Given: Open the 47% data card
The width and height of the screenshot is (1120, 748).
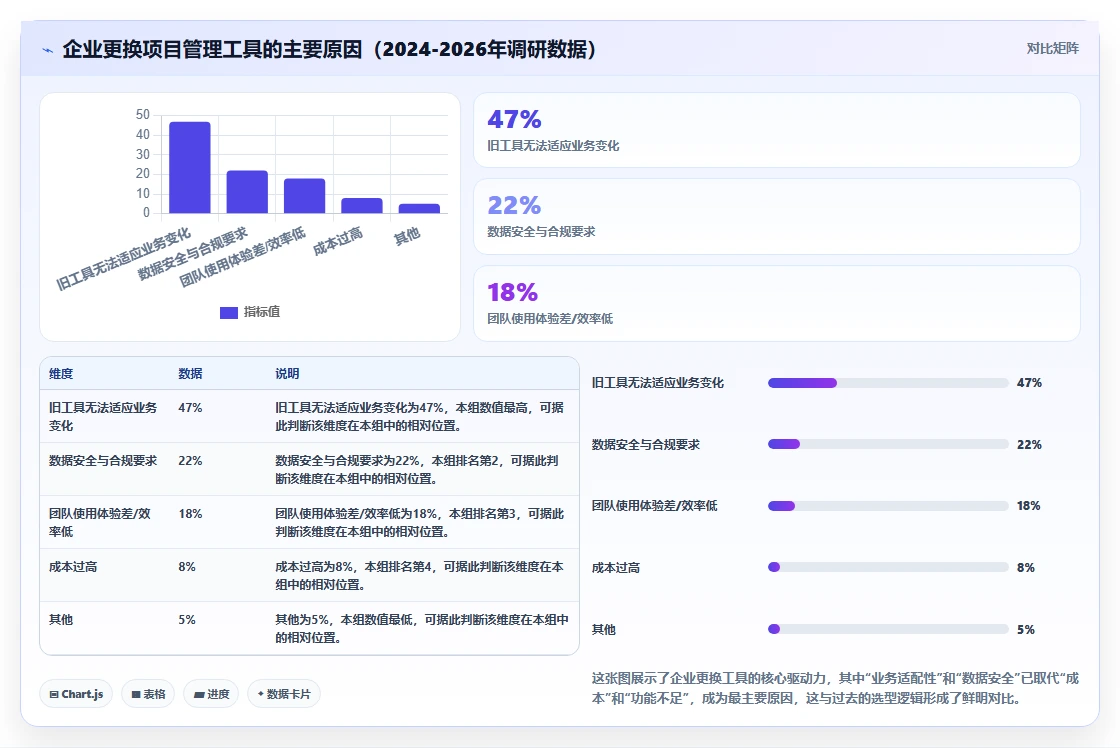Looking at the screenshot, I should [776, 130].
